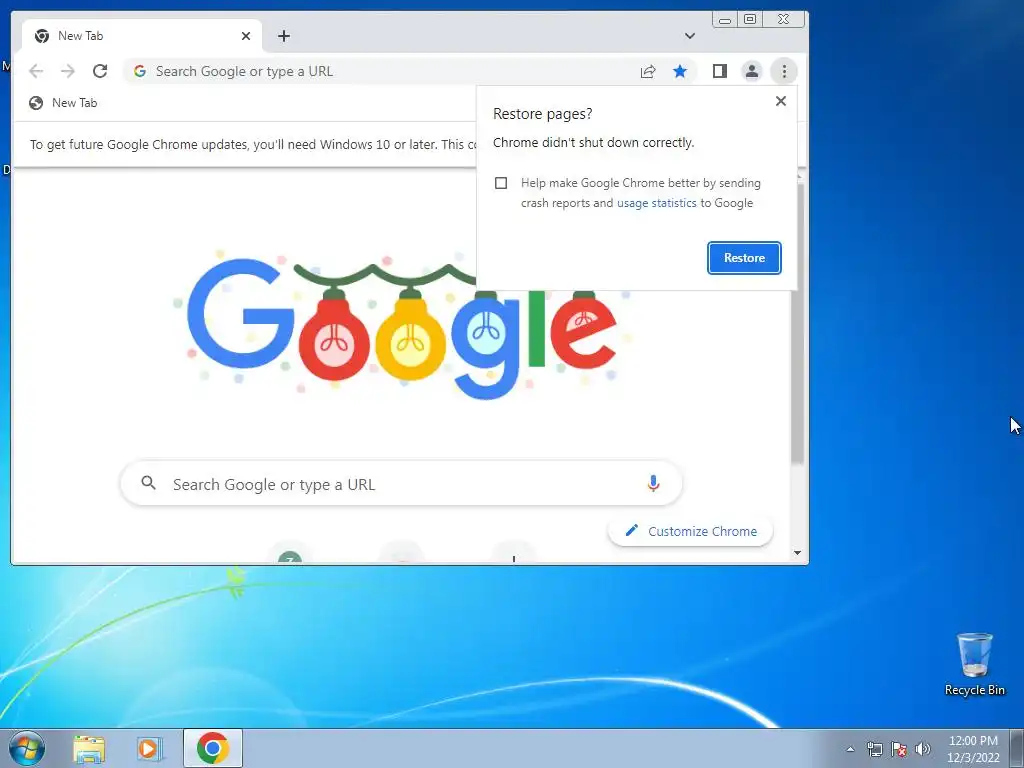Open the Windows Start menu

pyautogui.click(x=26, y=748)
